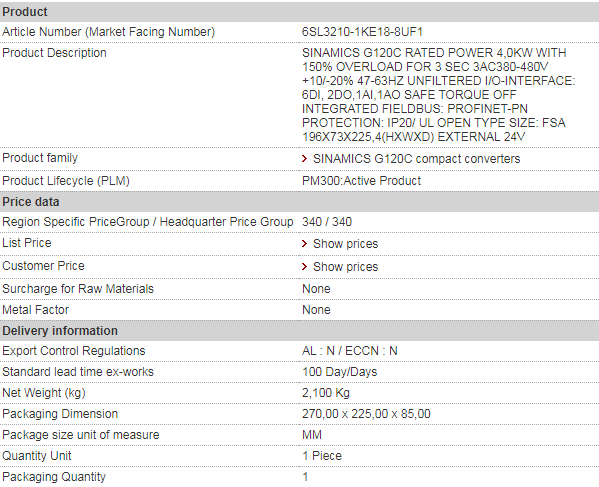The width and height of the screenshot is (599, 487).
Task: Select the Delivery information section header
Action: 300,331
